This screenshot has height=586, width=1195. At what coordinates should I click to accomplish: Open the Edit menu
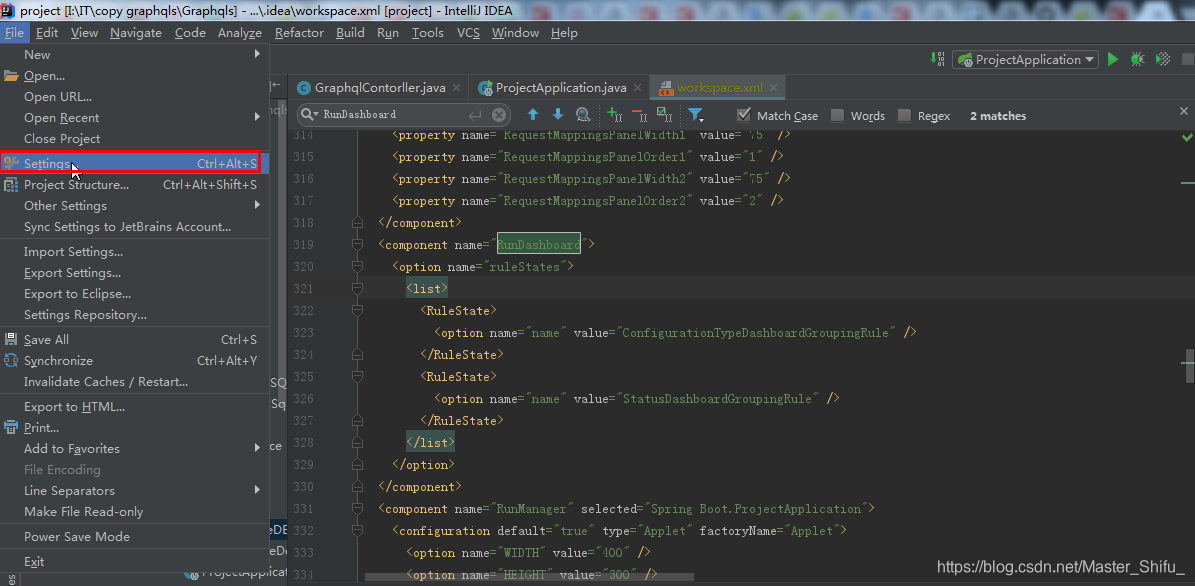point(46,33)
